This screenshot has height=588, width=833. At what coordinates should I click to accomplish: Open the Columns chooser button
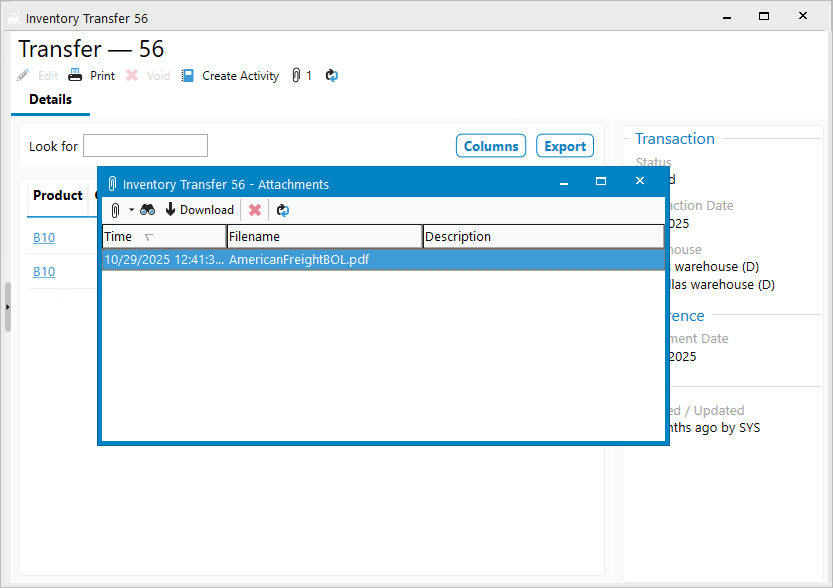pos(491,146)
